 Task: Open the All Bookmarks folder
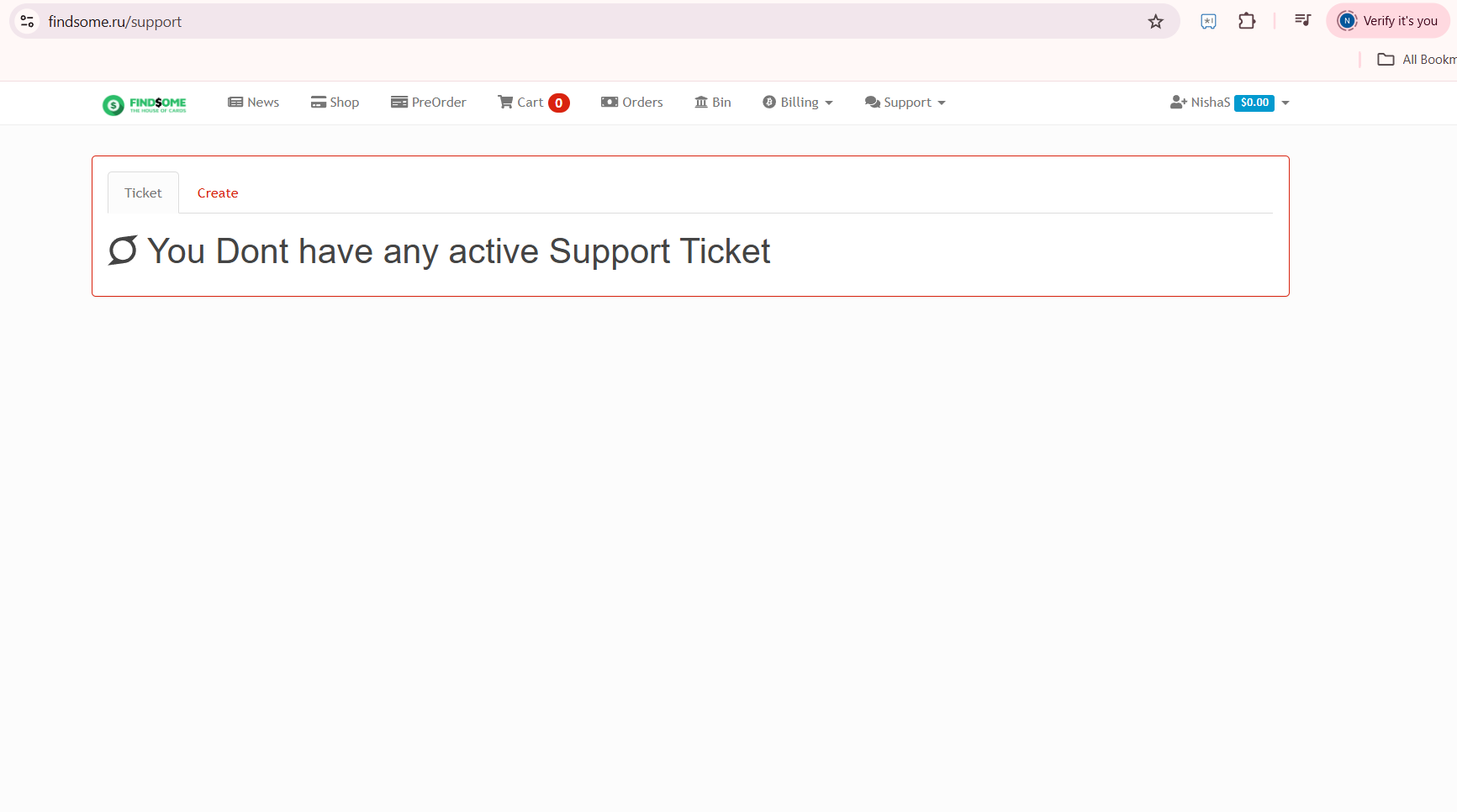pos(1417,60)
